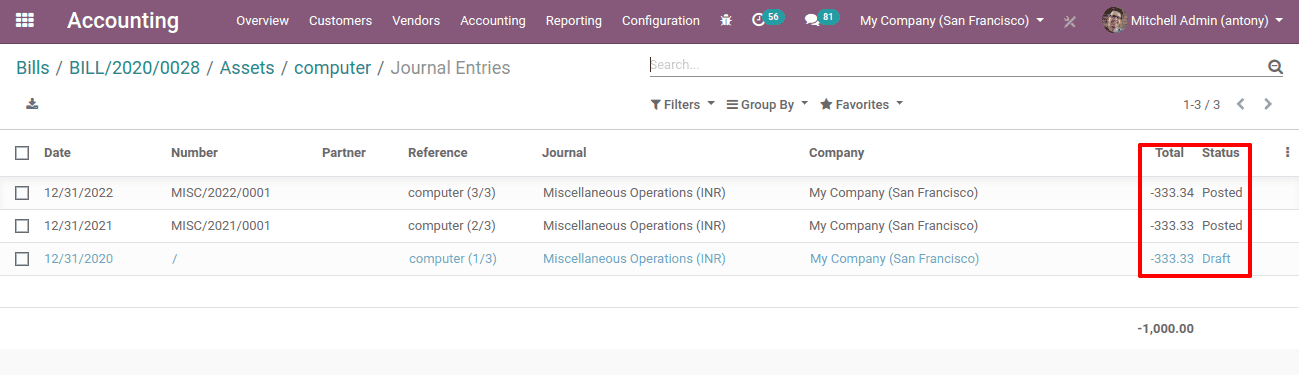
Task: Open My Company (San Francisco) switcher
Action: pos(952,20)
